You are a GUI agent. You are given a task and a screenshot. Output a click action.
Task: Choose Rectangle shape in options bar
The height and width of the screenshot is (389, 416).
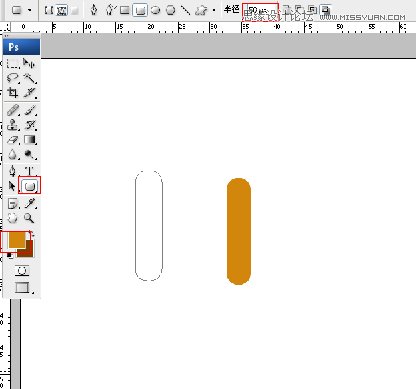click(125, 10)
